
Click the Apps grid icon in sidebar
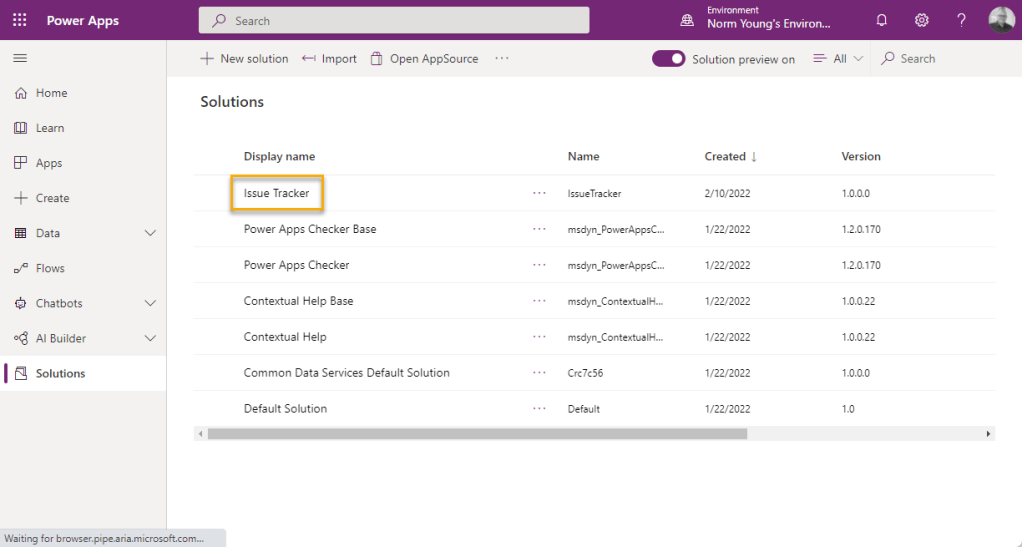click(x=21, y=163)
